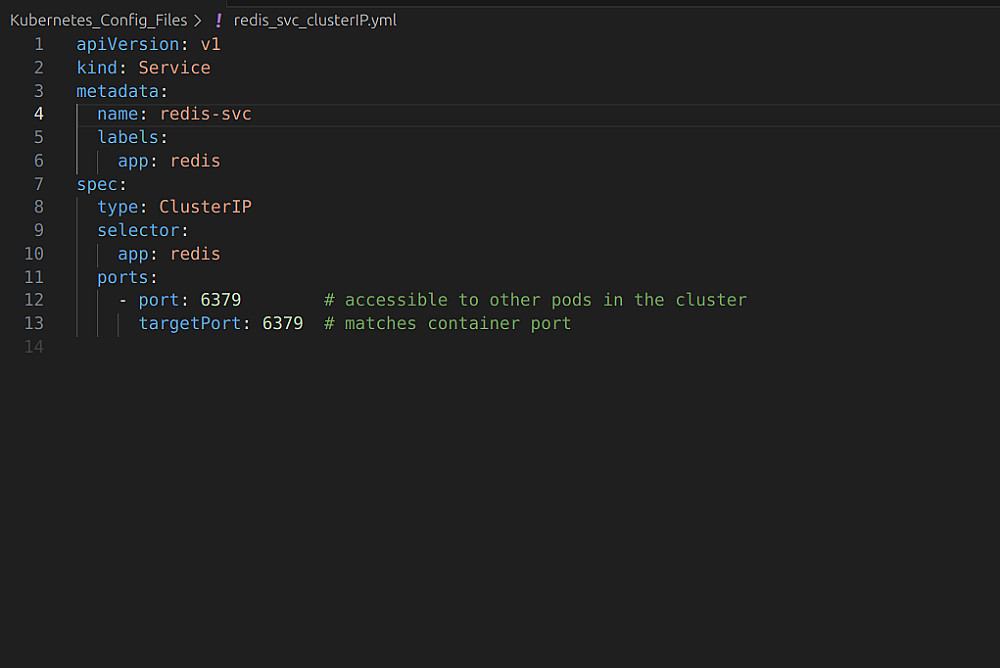Click the ports key on line 11
The image size is (1000, 668).
tap(122, 277)
